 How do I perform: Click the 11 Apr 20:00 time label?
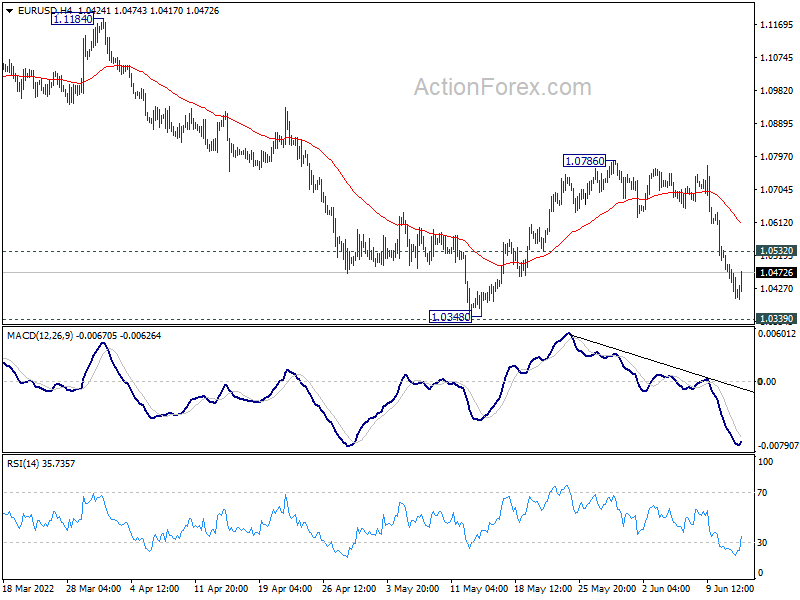(221, 589)
